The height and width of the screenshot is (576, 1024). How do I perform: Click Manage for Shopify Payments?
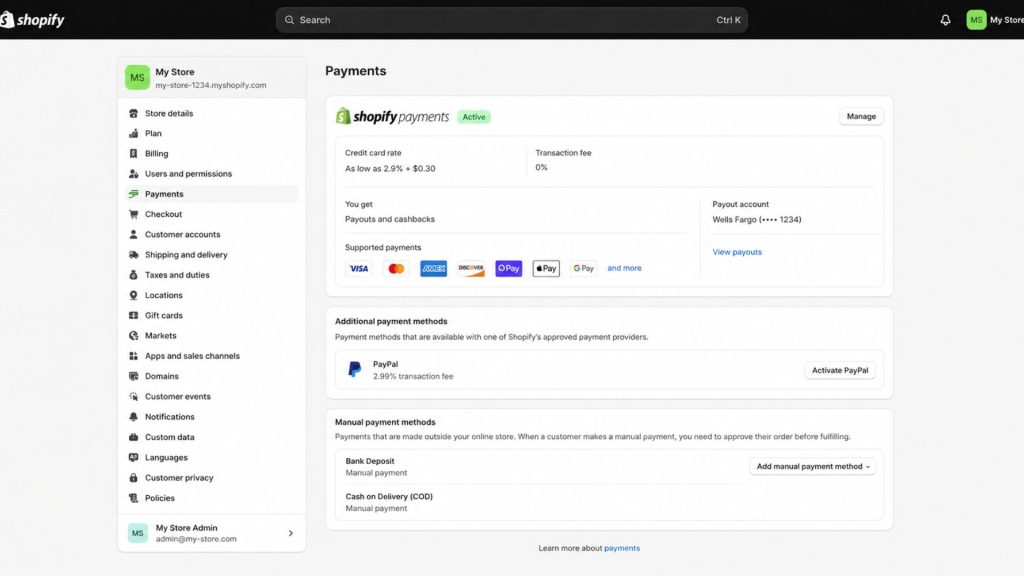861,116
